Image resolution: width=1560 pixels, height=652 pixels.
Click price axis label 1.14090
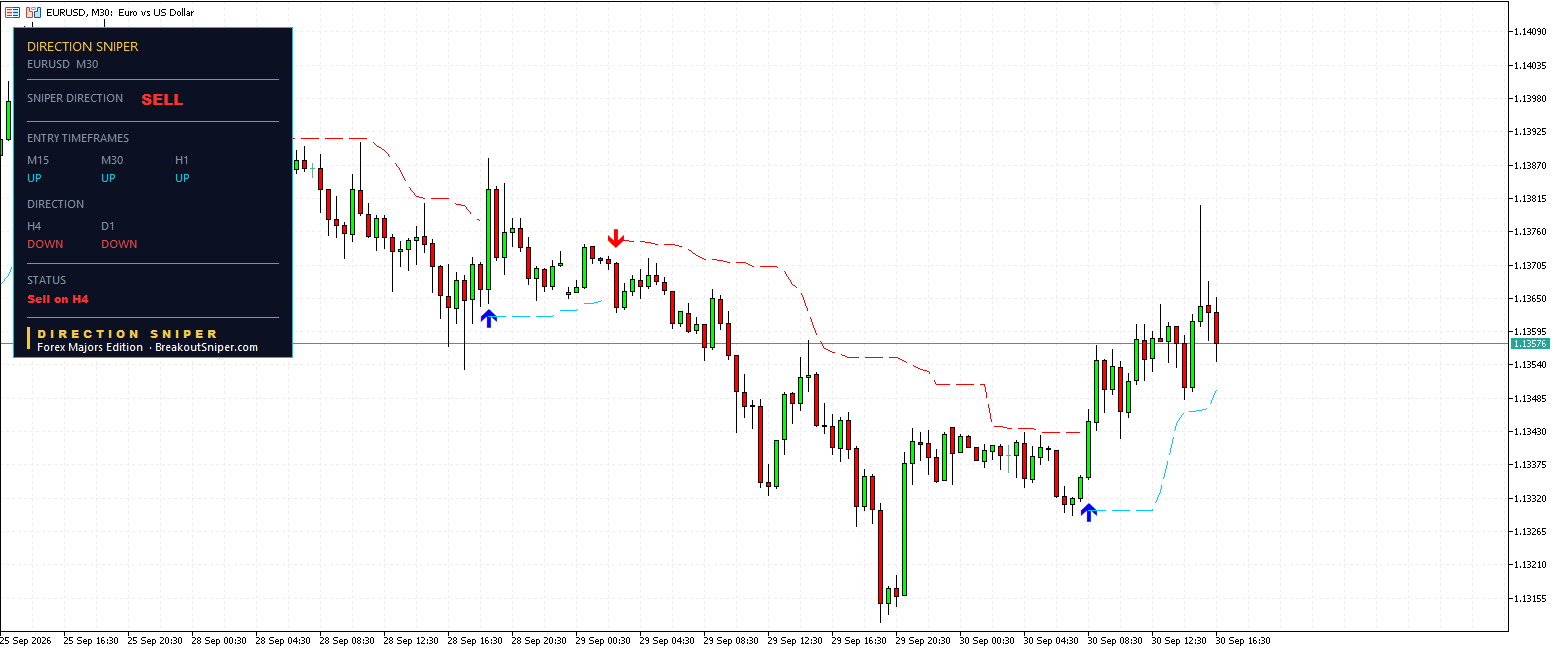[x=1531, y=32]
